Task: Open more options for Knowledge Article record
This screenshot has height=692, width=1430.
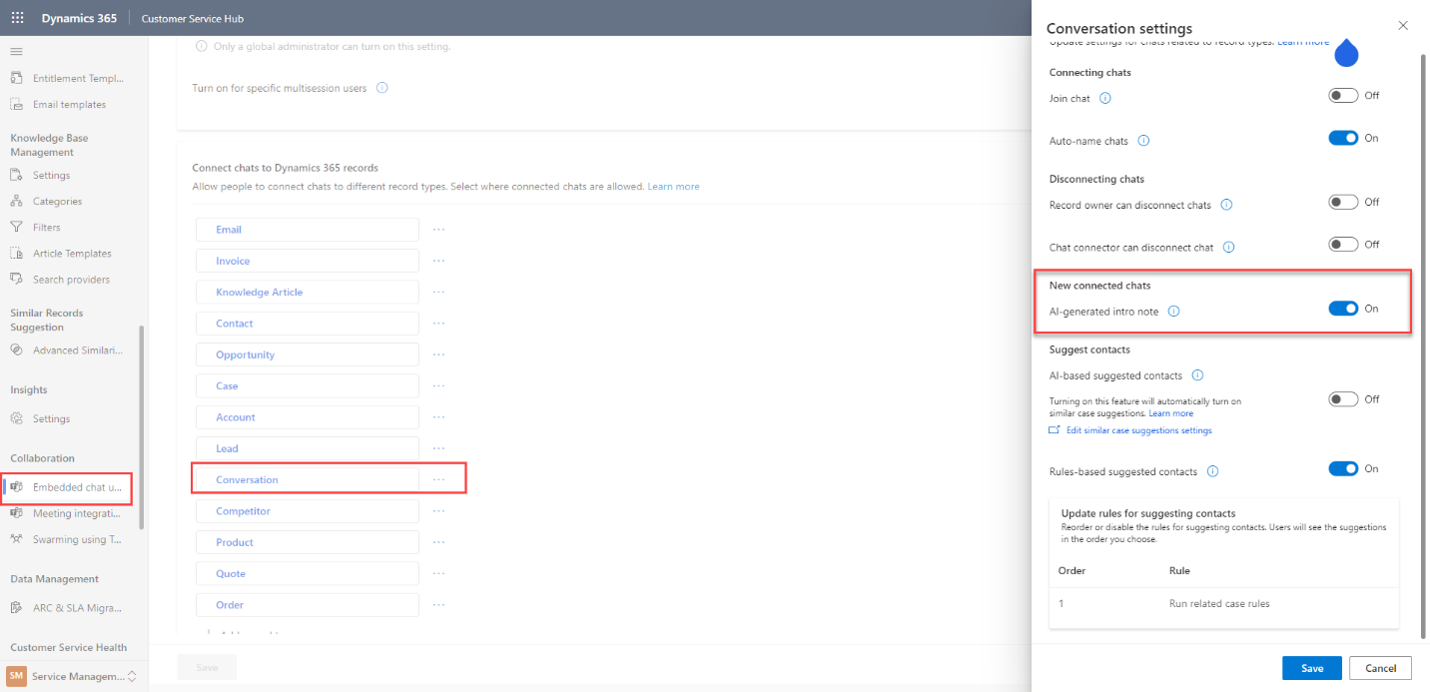Action: (438, 292)
